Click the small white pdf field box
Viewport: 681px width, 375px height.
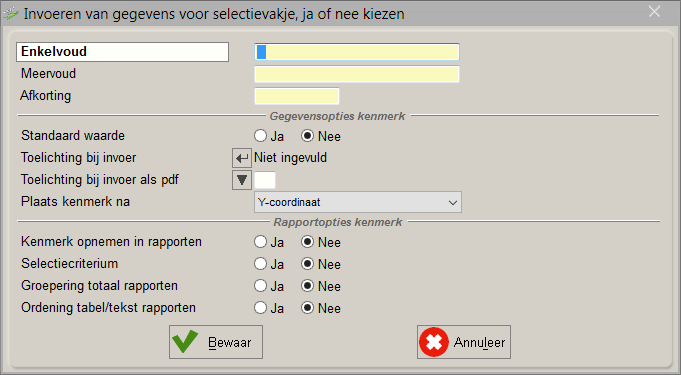(x=265, y=180)
